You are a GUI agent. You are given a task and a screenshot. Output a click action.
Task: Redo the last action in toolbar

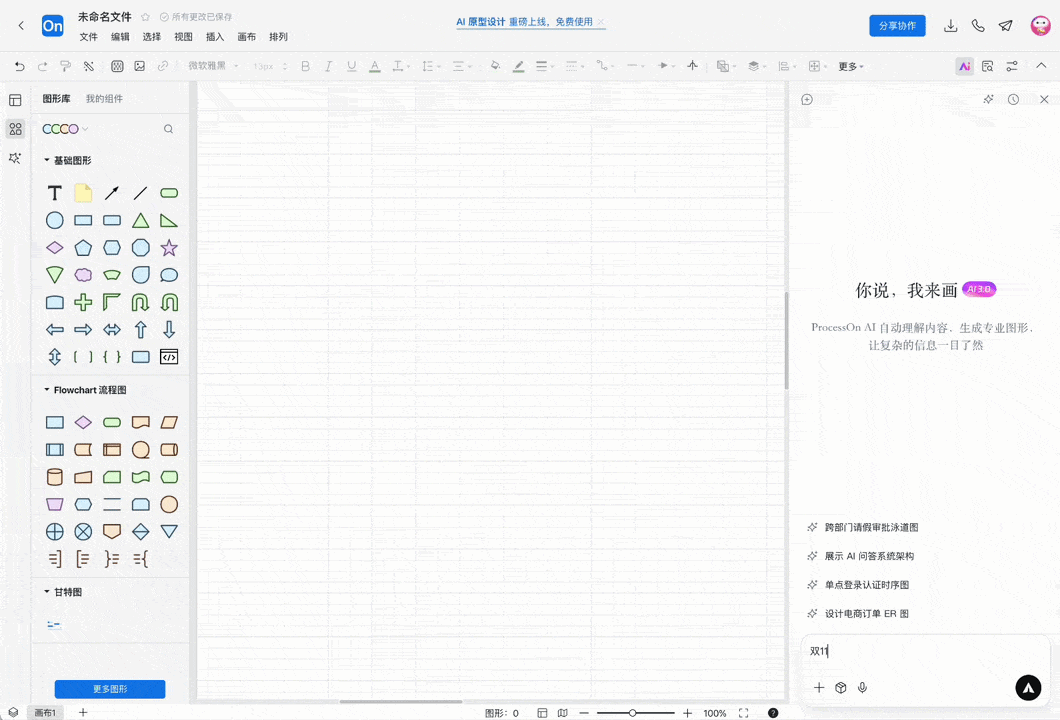43,66
